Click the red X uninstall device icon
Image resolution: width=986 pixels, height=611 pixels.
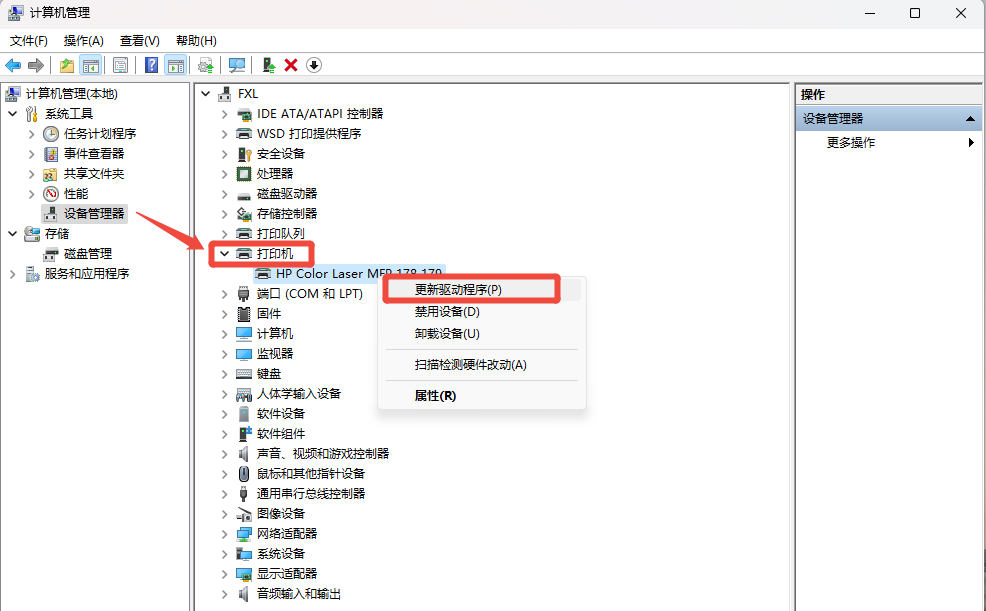[x=291, y=65]
